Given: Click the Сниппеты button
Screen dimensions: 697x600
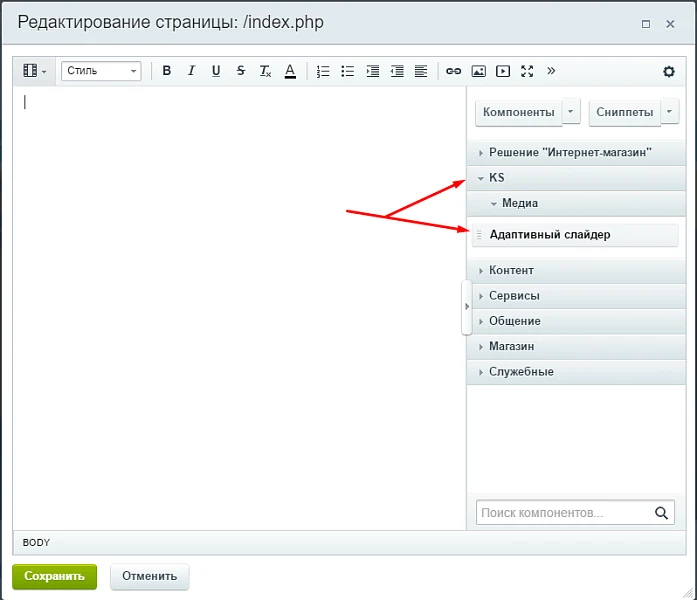Looking at the screenshot, I should [625, 112].
